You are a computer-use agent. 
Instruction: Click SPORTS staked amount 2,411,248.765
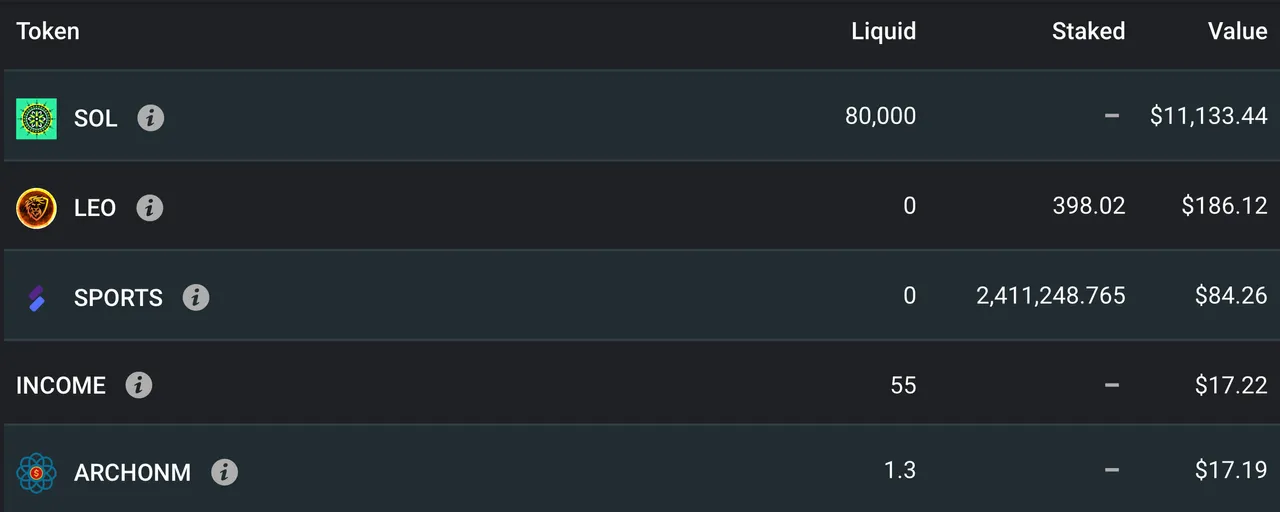pos(1051,296)
